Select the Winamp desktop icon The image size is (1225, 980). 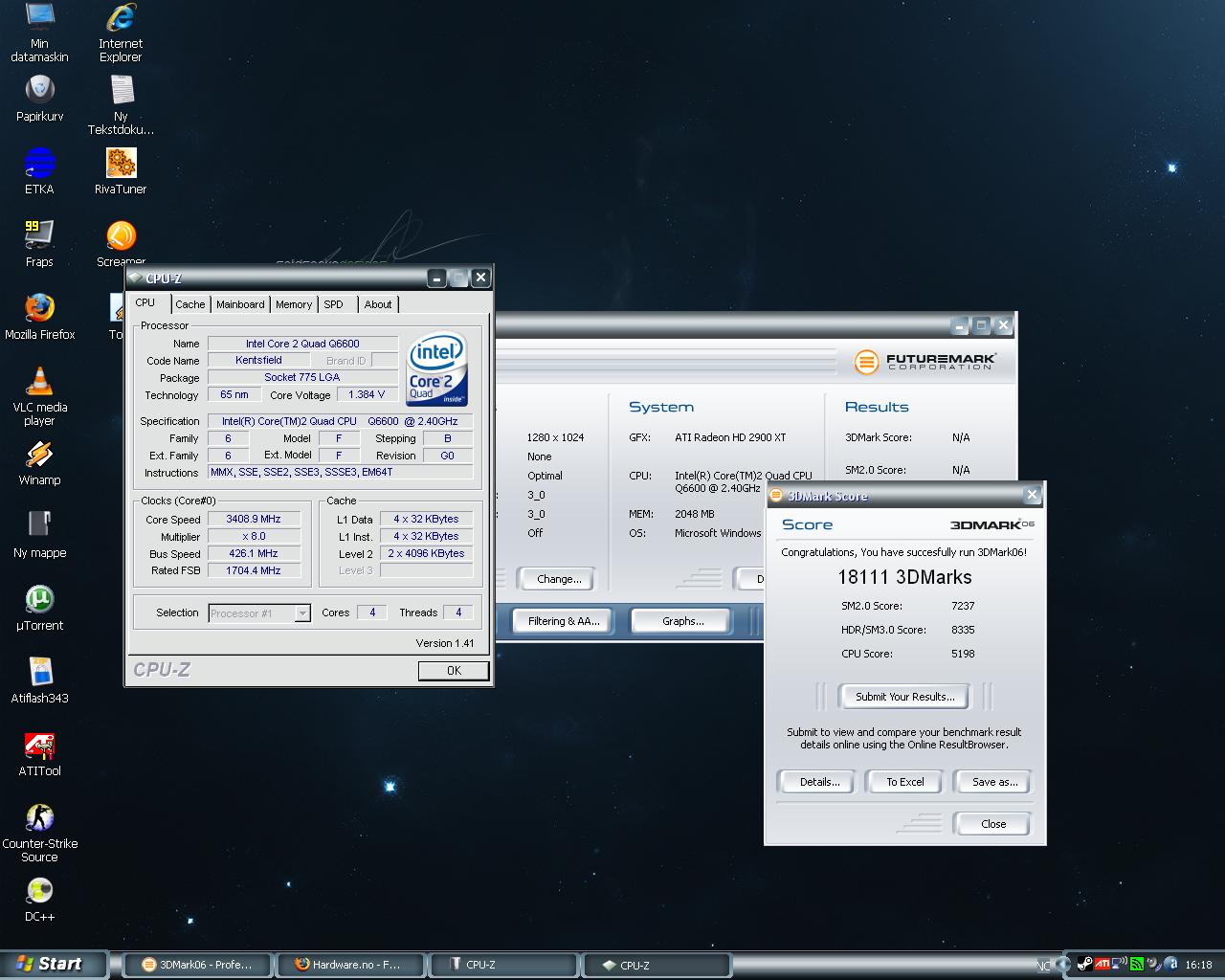(x=39, y=462)
